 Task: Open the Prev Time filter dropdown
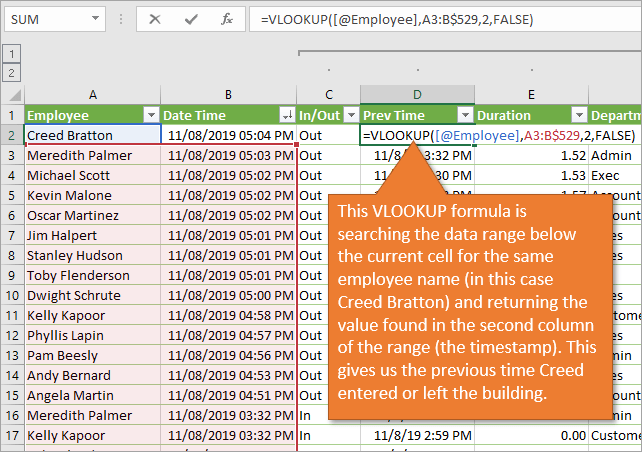[464, 115]
